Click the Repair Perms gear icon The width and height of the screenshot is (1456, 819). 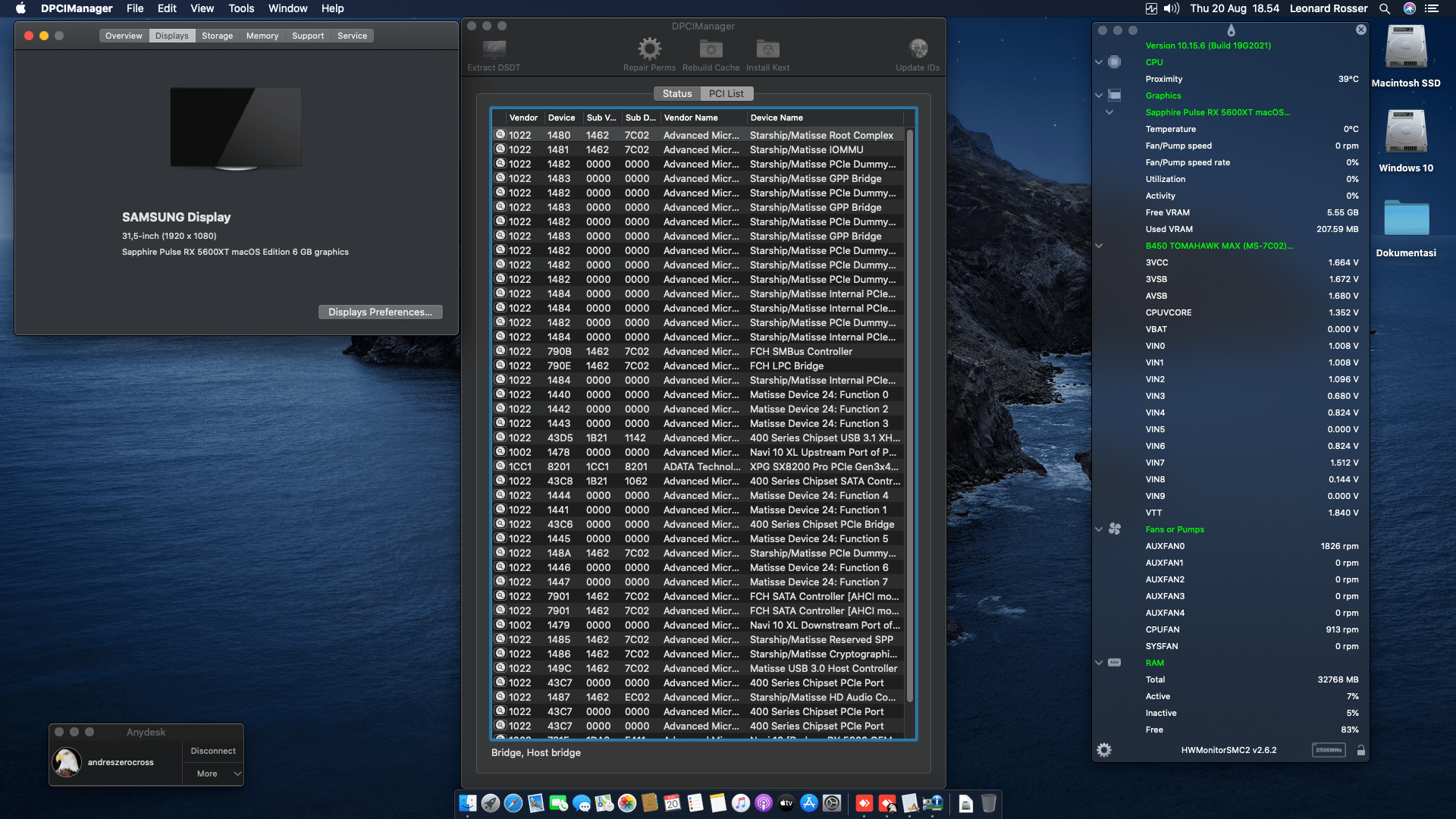(649, 50)
